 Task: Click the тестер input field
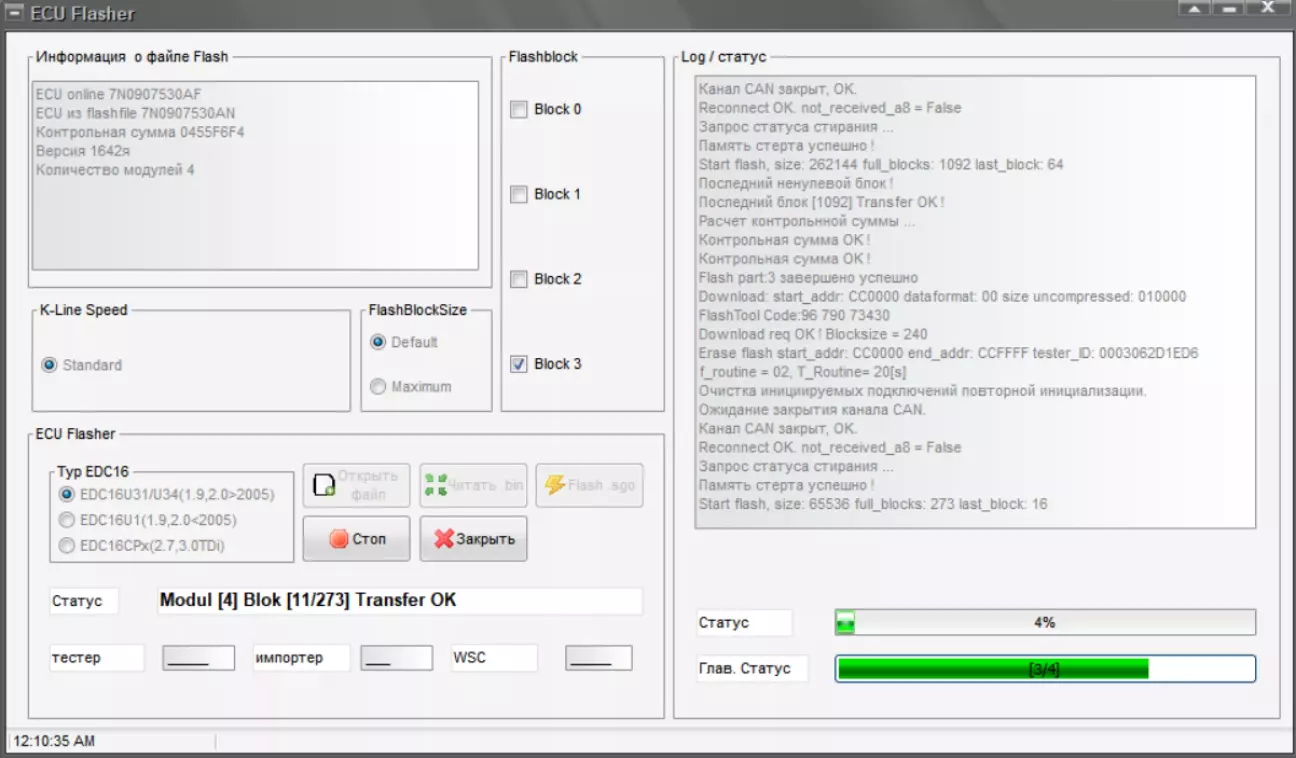point(198,658)
